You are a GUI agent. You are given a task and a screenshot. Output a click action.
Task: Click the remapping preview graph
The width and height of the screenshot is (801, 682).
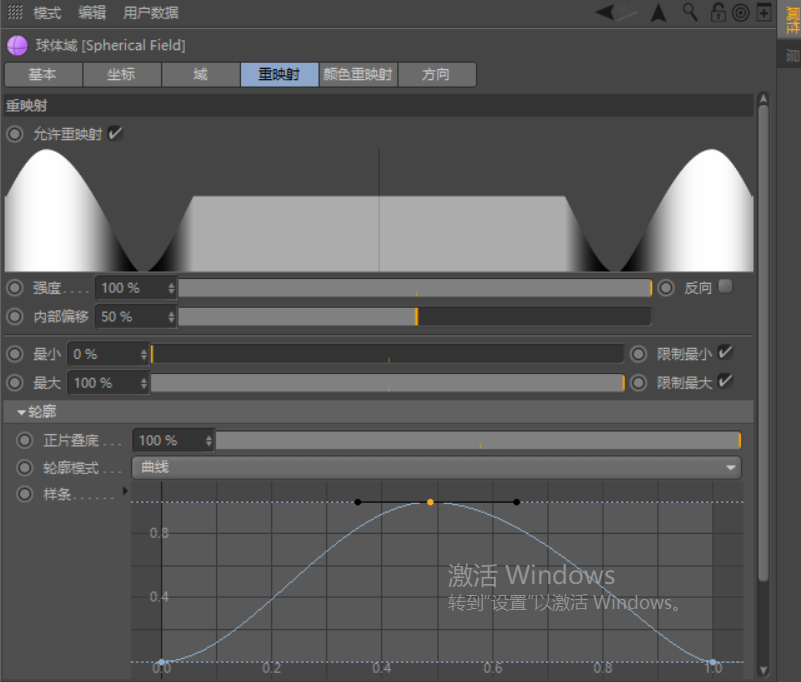379,209
